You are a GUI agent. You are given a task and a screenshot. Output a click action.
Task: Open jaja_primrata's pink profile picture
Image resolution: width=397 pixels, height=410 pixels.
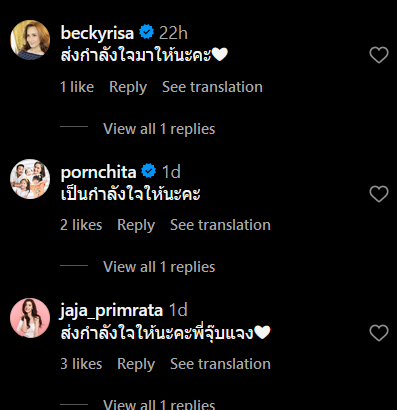pyautogui.click(x=30, y=318)
